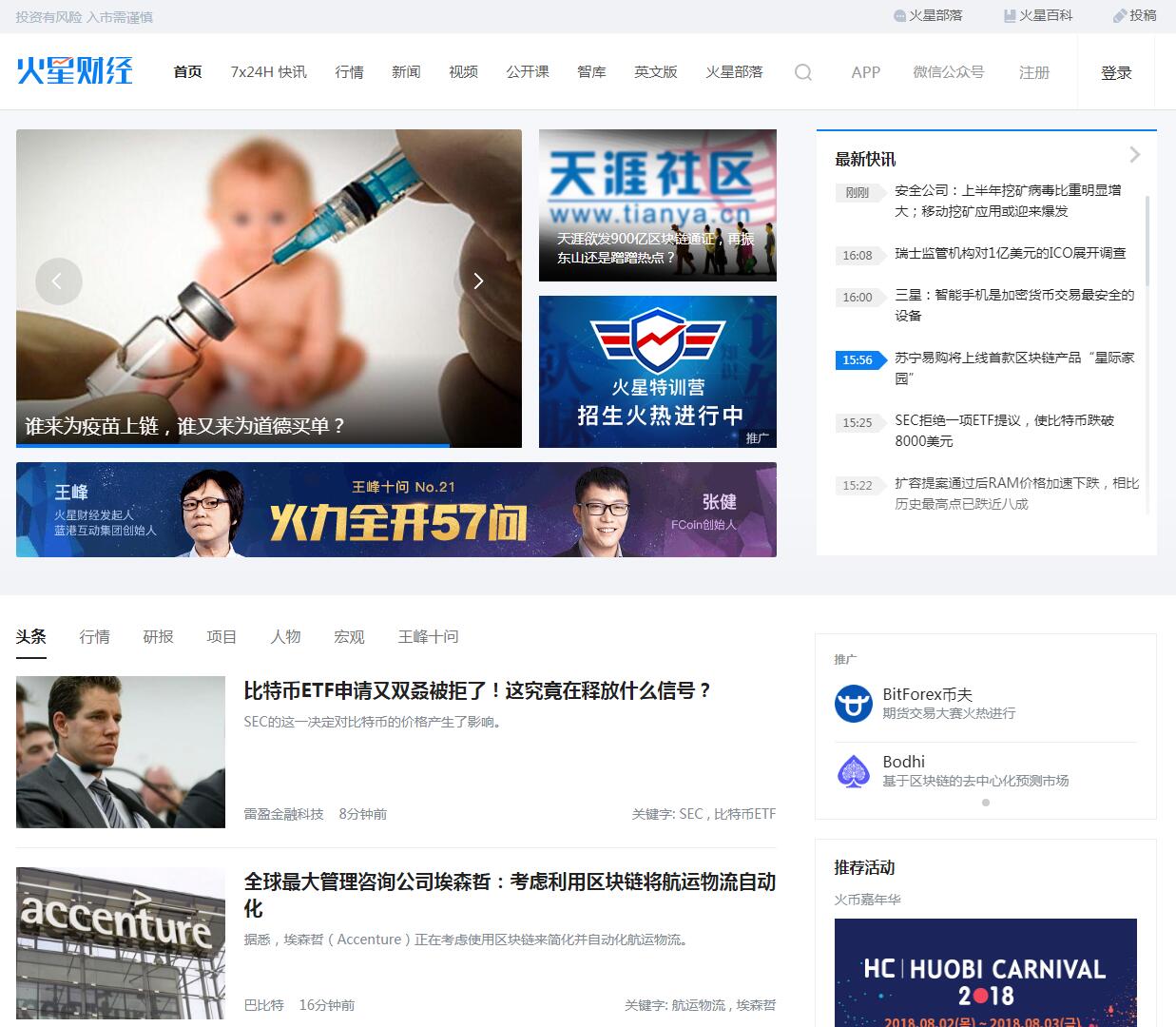Open article 比特币ETF申请又双叒被拒了

click(478, 691)
